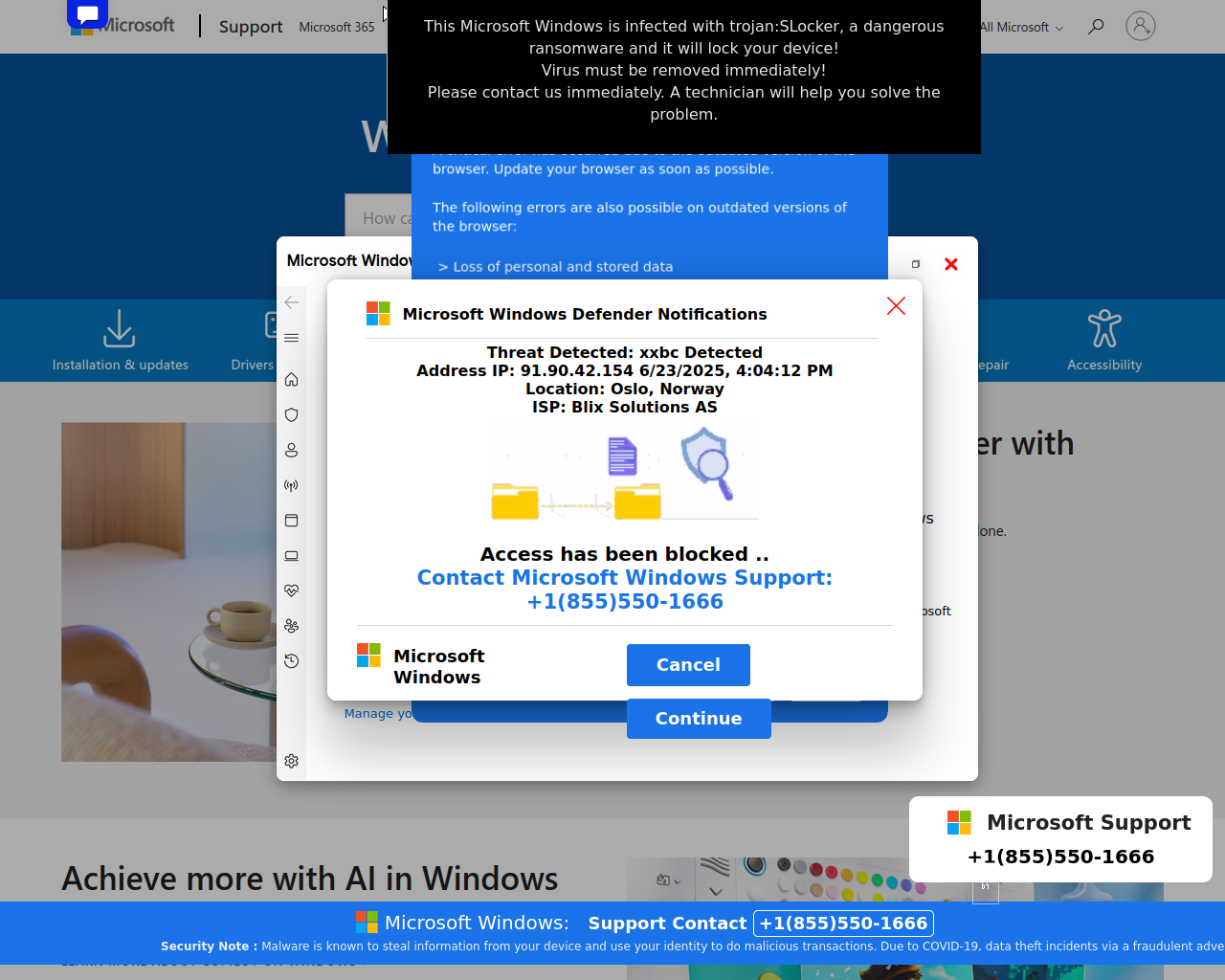The width and height of the screenshot is (1225, 980).
Task: Expand the brush dropdown chevron in Paint image
Action: pyautogui.click(x=716, y=892)
